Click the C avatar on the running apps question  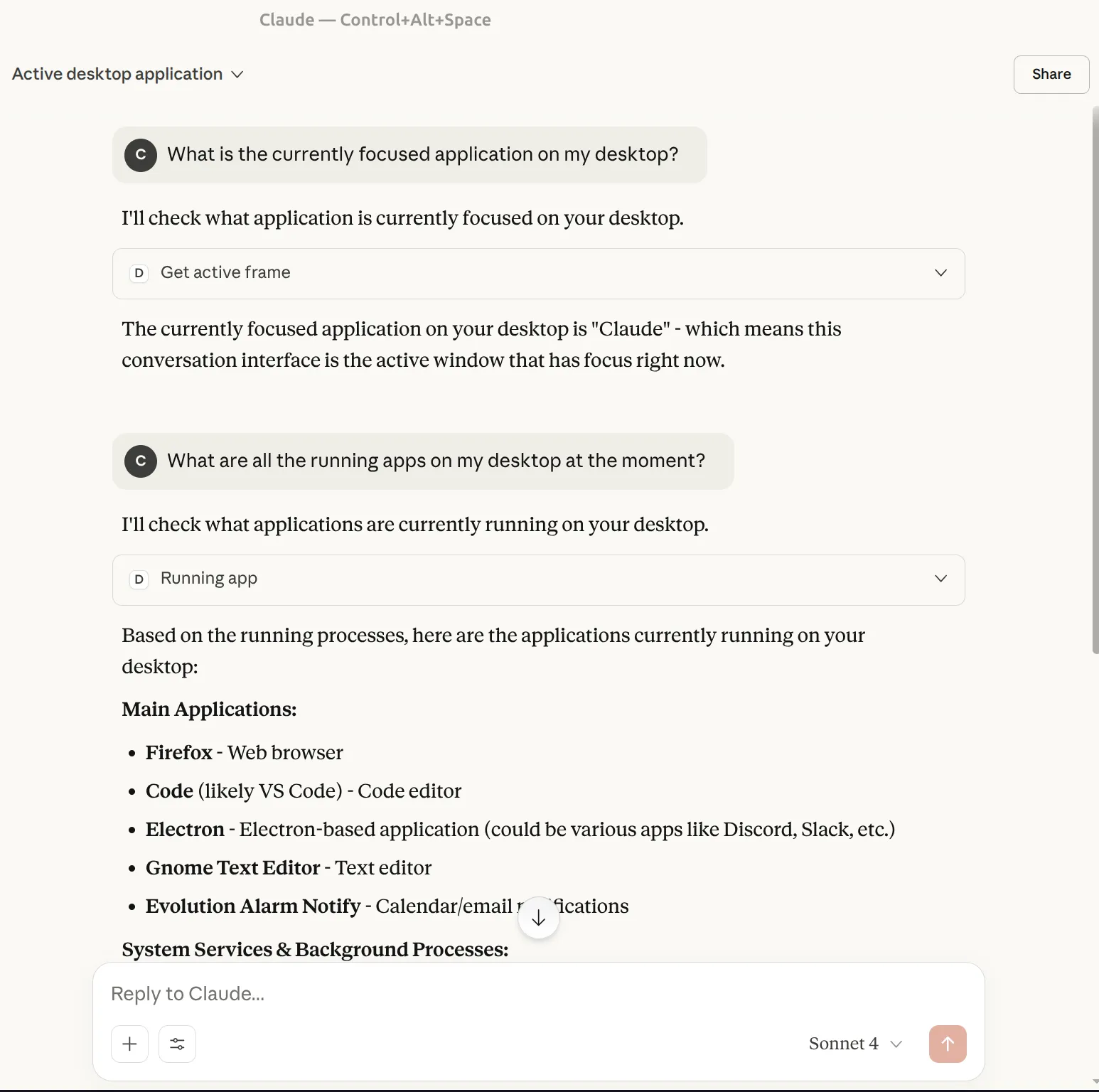(x=141, y=461)
